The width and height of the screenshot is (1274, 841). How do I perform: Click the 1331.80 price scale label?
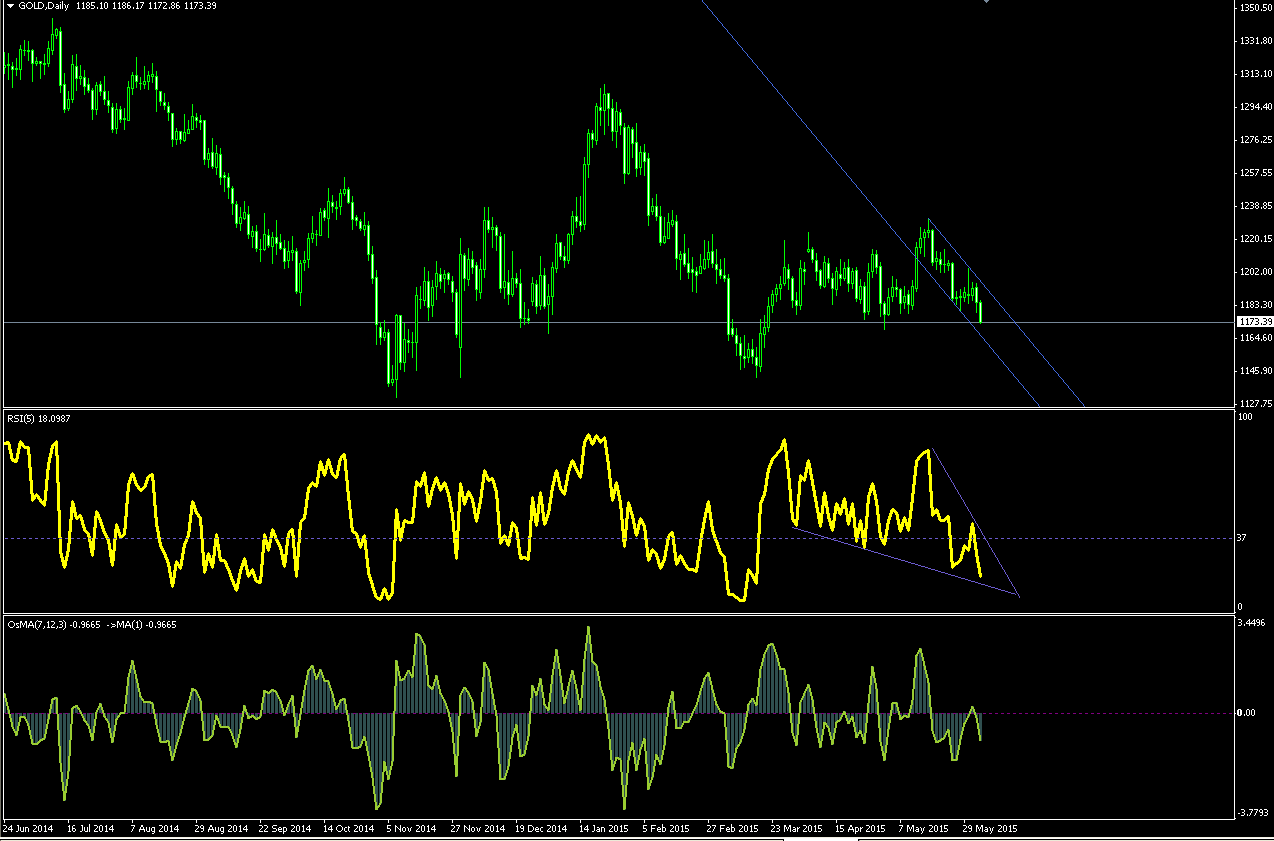(1255, 41)
